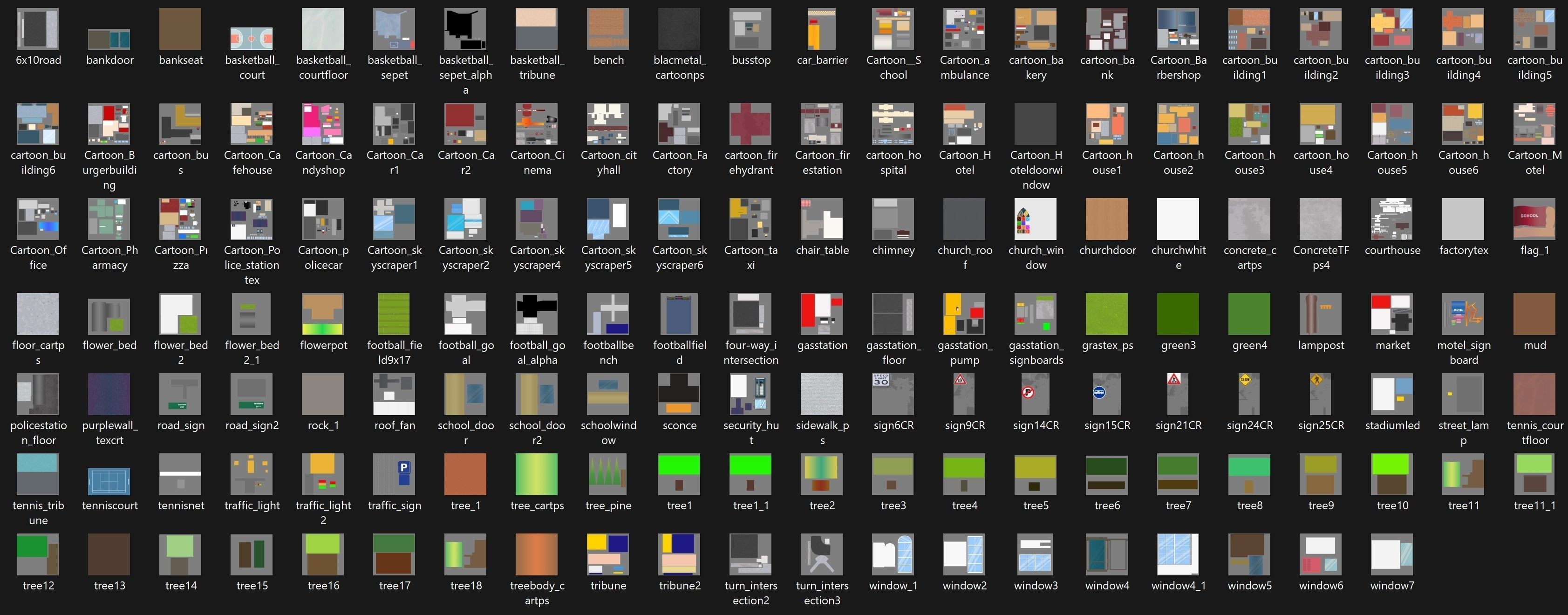
Task: Open the Cartoon_Candyshop texture file
Action: pos(323,123)
